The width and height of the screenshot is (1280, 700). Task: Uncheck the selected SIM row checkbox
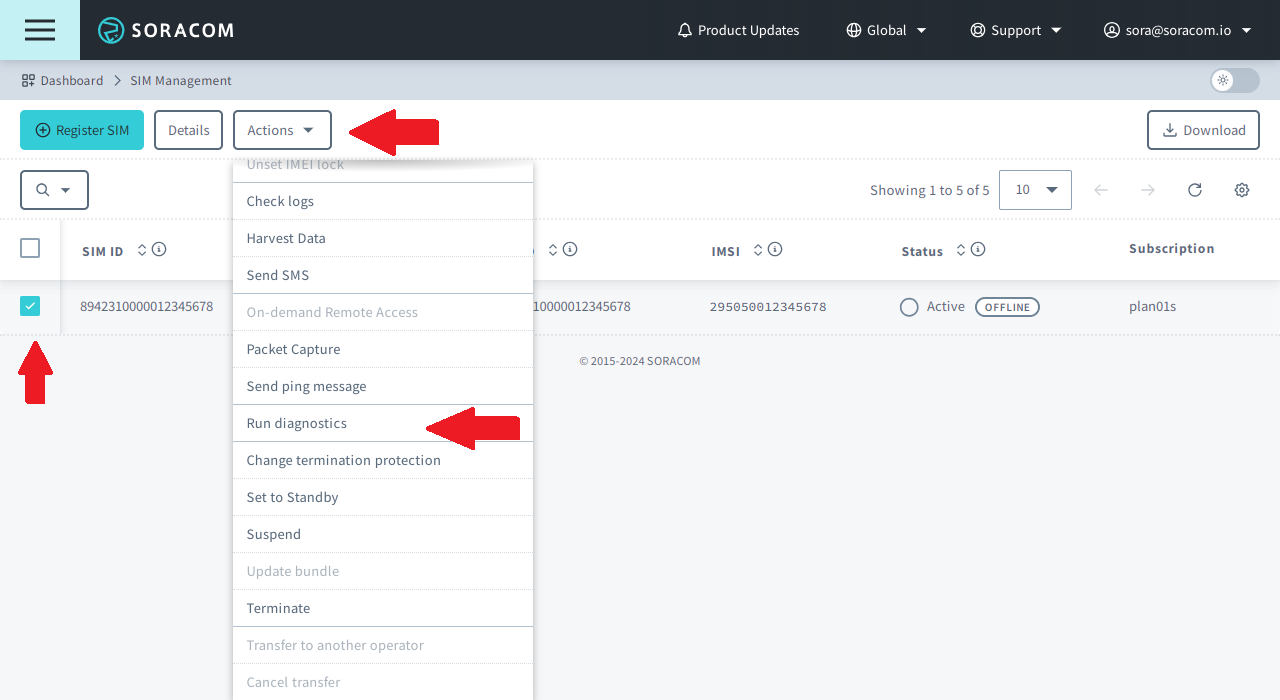click(30, 306)
